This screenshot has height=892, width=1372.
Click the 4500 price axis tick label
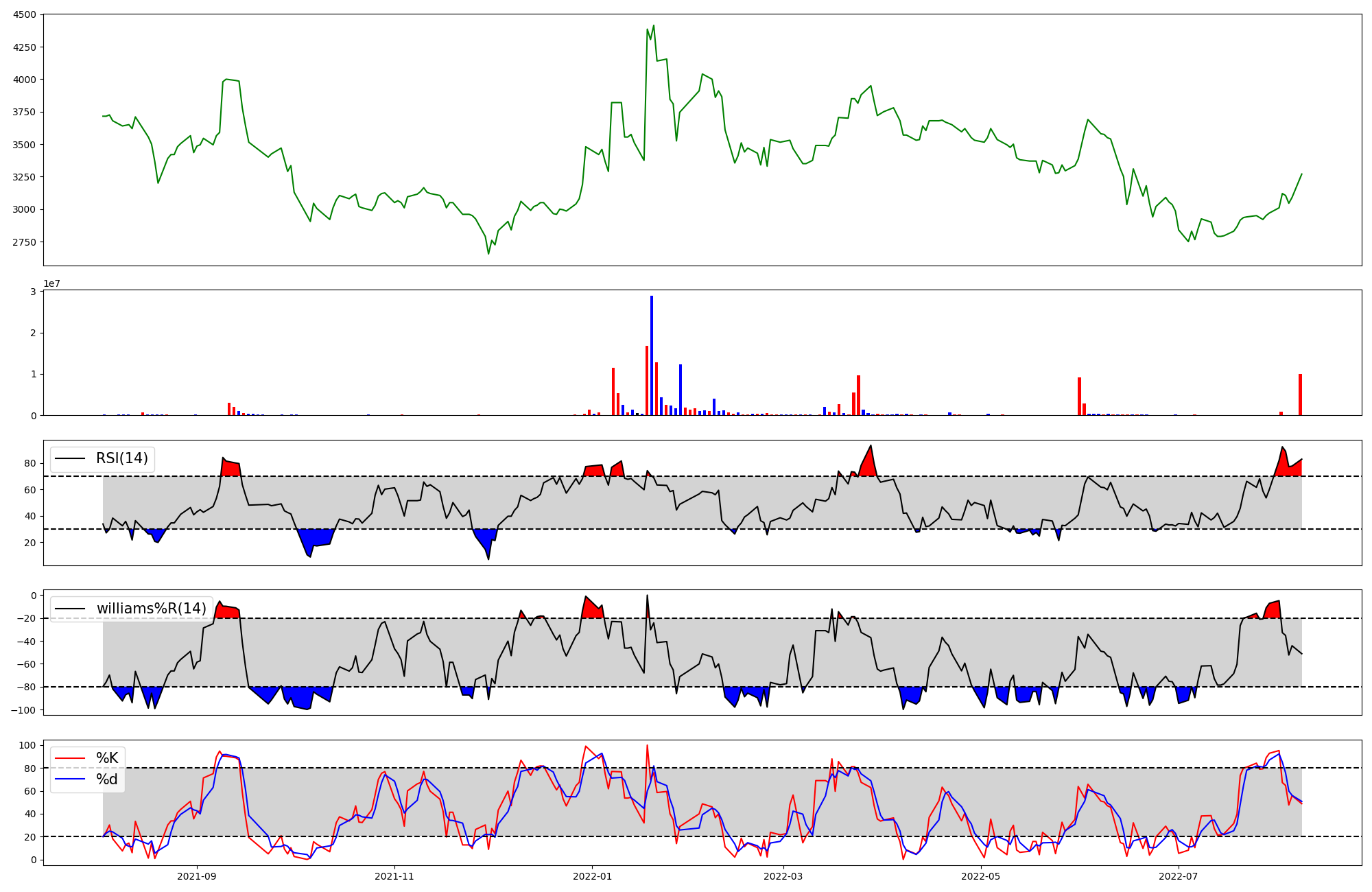26,14
